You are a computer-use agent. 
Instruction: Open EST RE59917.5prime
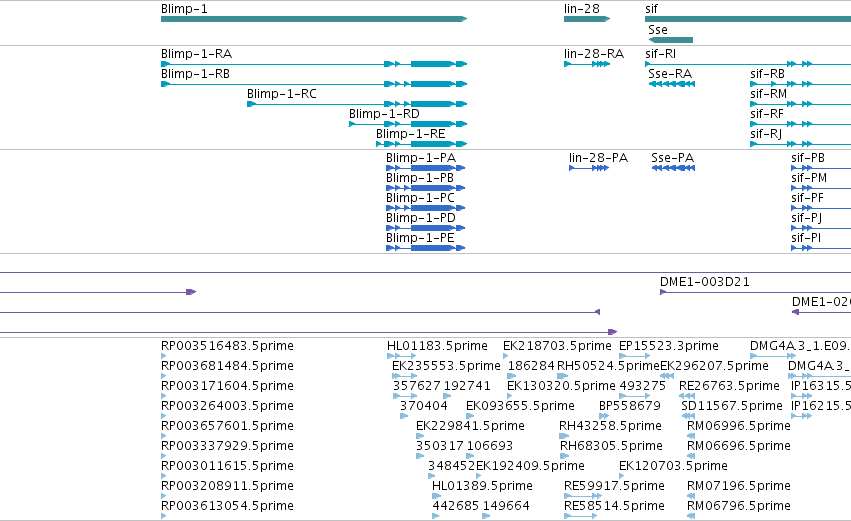(614, 486)
